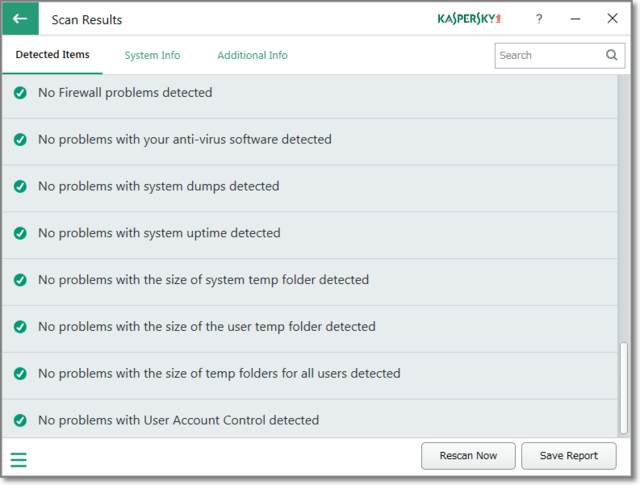The height and width of the screenshot is (485, 640).
Task: Click check icon beside system dumps result
Action: tap(20, 186)
